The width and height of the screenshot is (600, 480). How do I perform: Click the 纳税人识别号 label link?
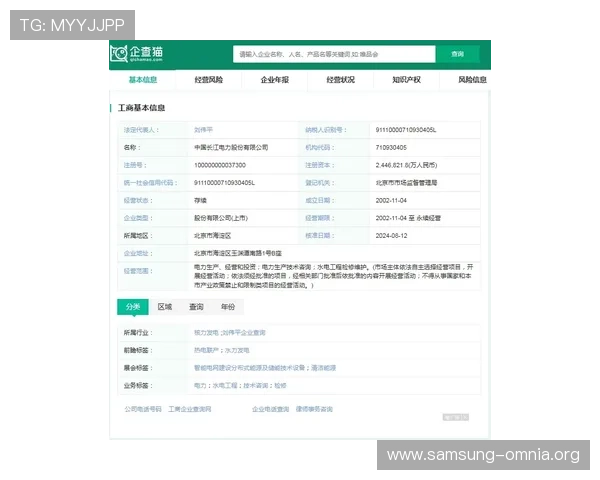pyautogui.click(x=326, y=130)
